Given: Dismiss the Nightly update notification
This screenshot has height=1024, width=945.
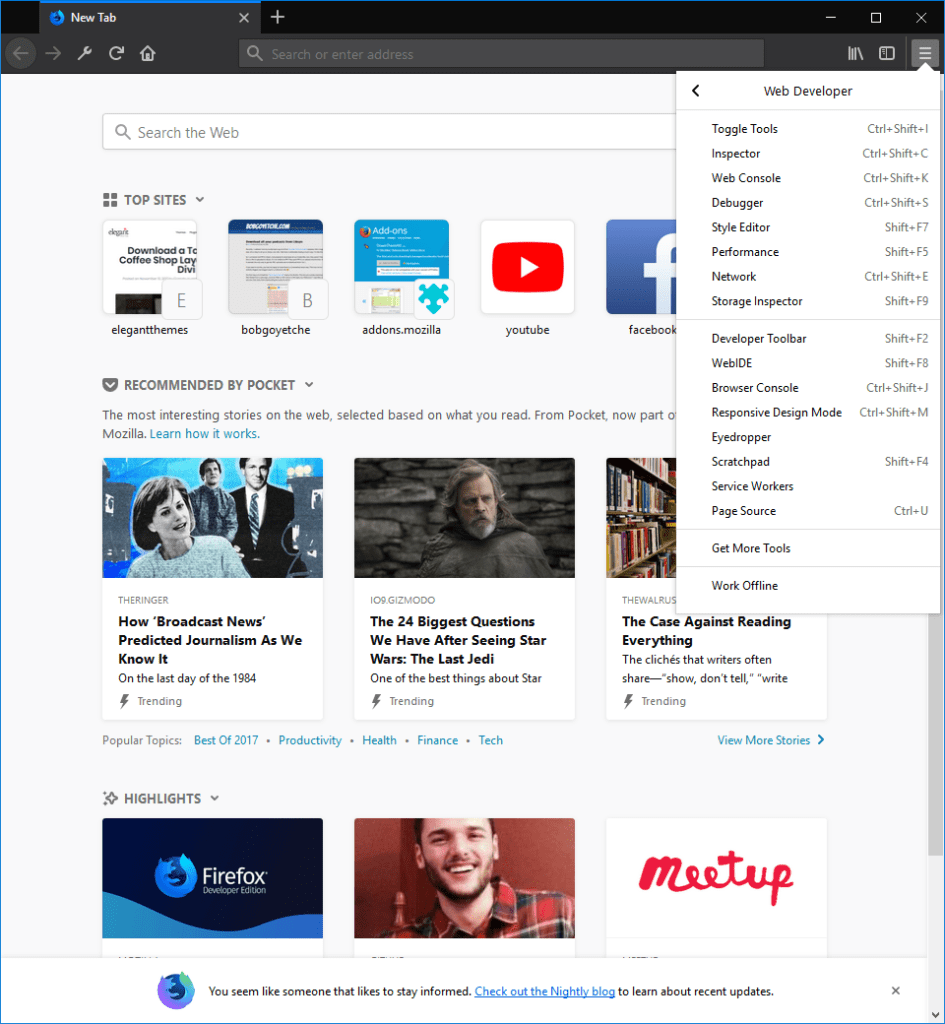Looking at the screenshot, I should click(895, 991).
